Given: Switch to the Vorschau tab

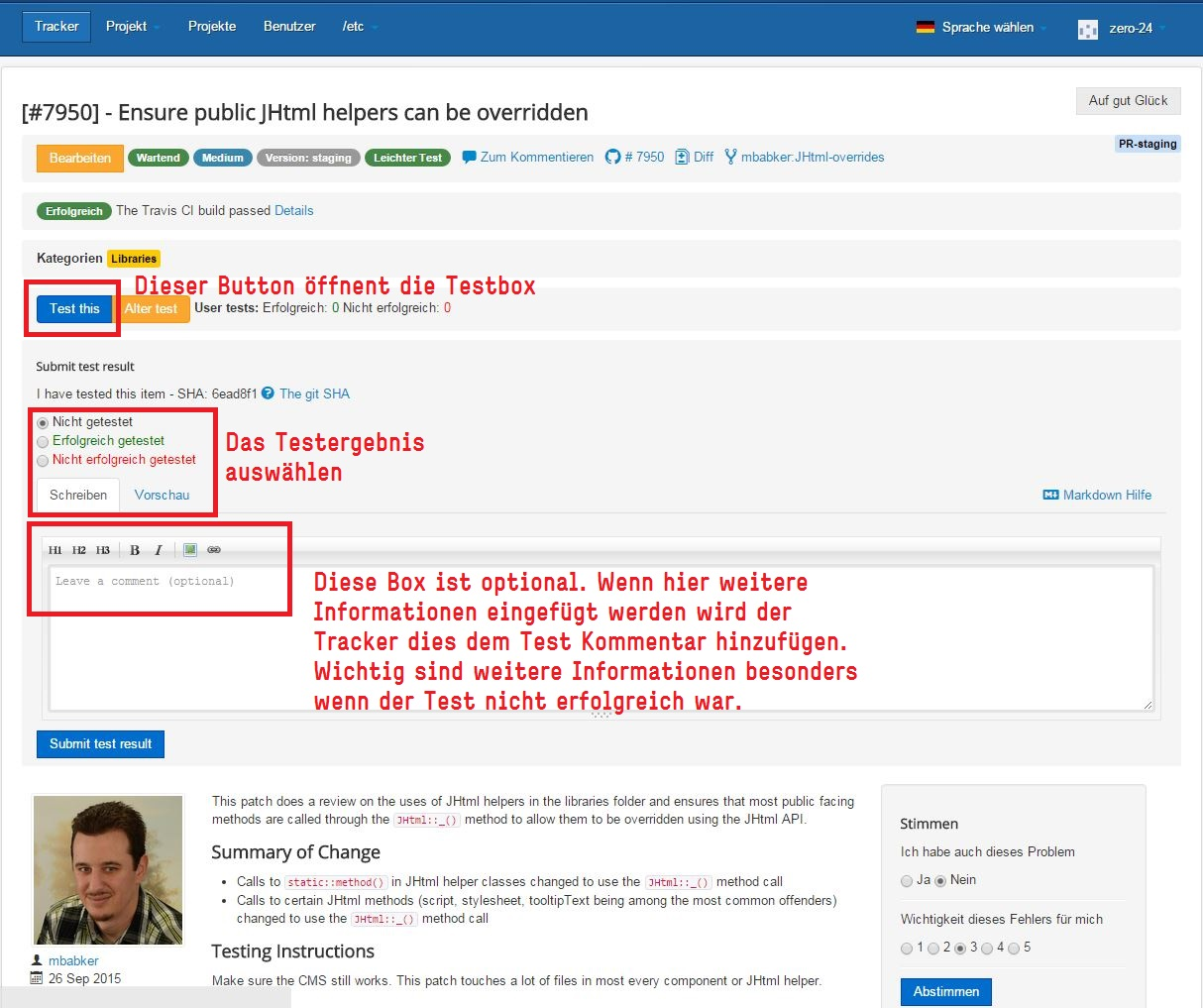Looking at the screenshot, I should [x=162, y=495].
